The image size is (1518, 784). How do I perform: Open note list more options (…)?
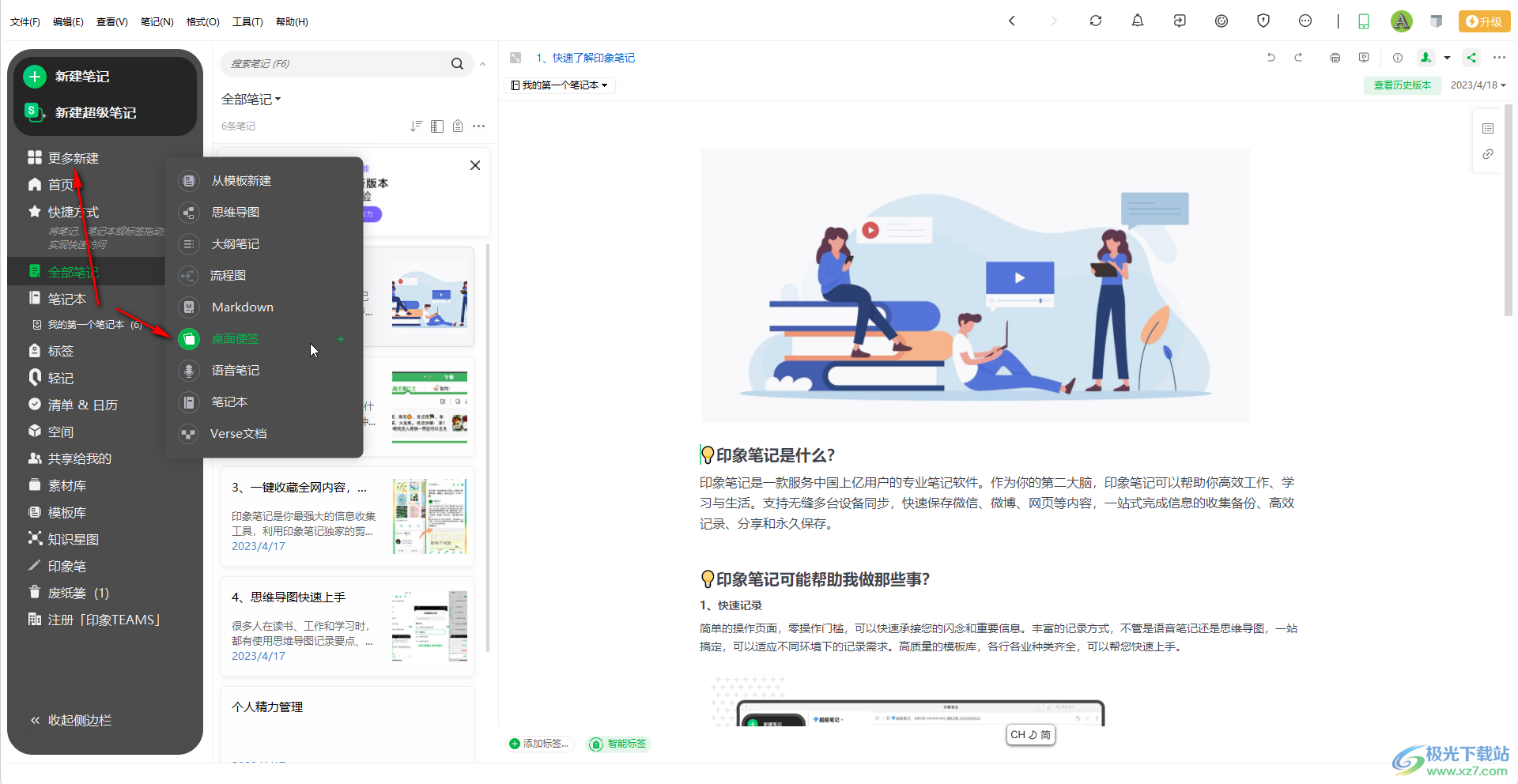point(478,126)
